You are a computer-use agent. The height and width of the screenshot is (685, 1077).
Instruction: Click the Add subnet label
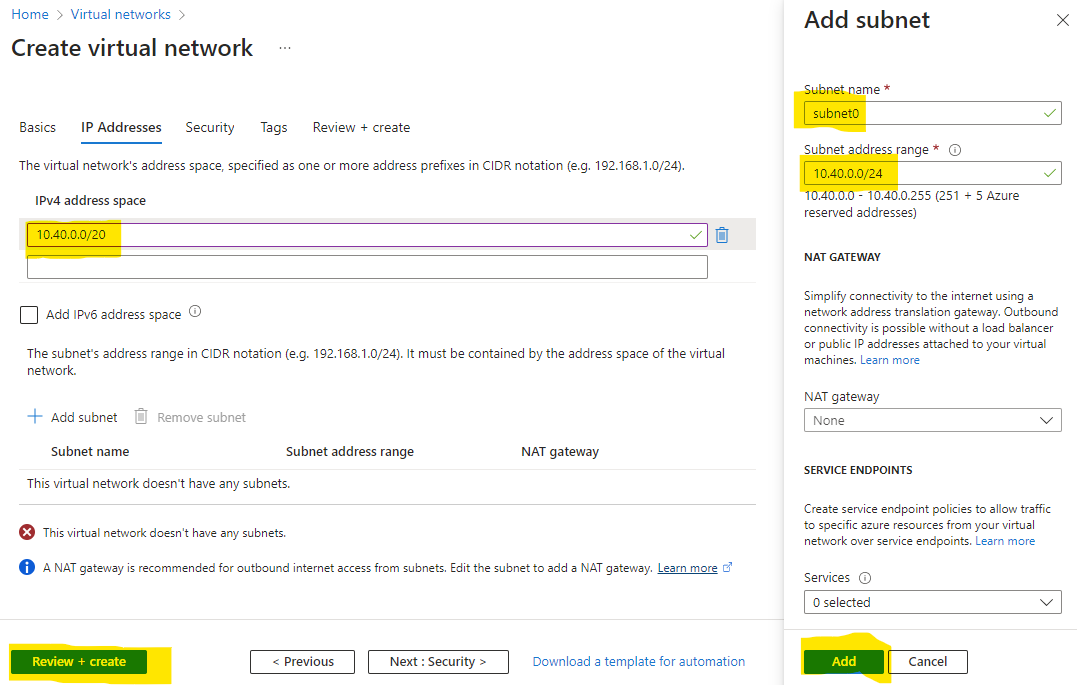click(x=84, y=417)
